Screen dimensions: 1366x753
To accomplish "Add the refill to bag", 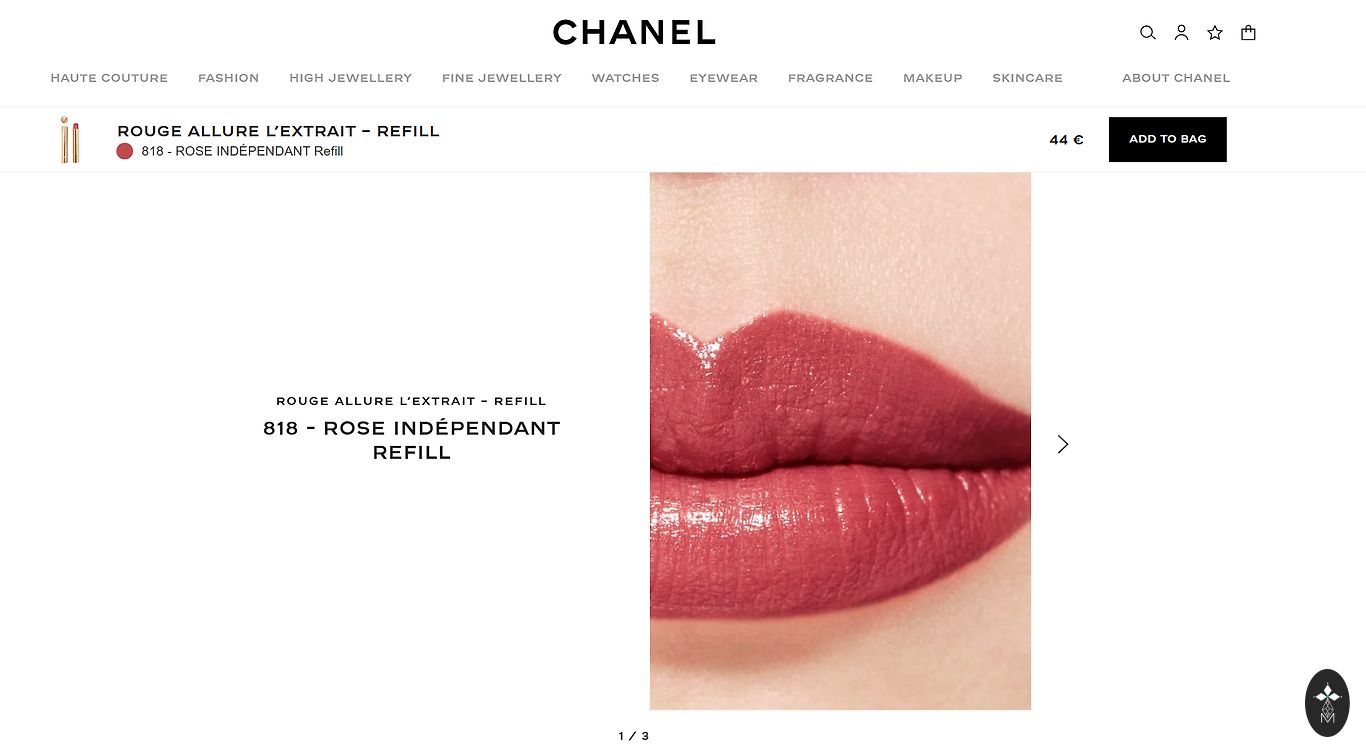I will pyautogui.click(x=1167, y=139).
